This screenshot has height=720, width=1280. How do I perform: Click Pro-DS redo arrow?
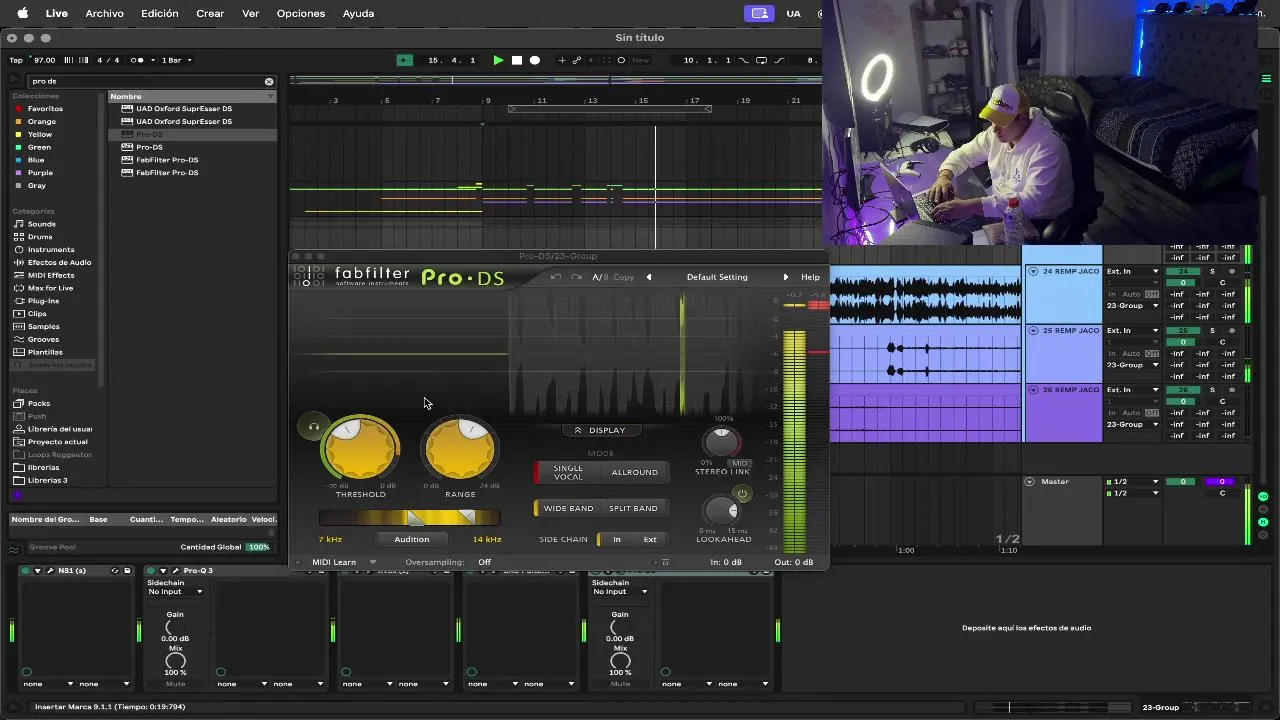click(576, 277)
